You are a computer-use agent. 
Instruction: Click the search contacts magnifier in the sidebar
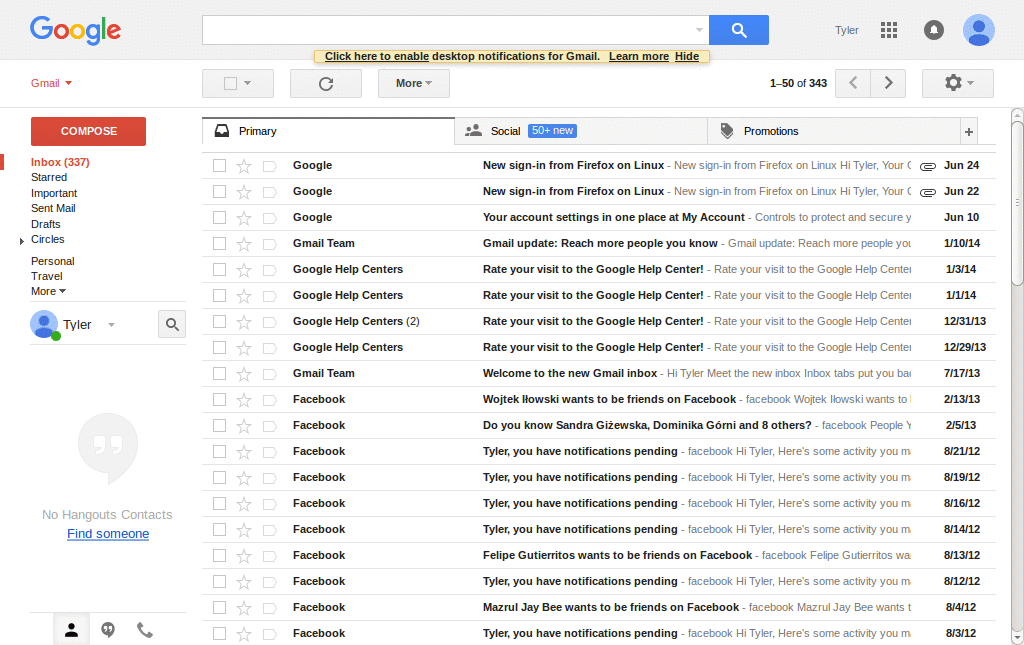point(170,324)
